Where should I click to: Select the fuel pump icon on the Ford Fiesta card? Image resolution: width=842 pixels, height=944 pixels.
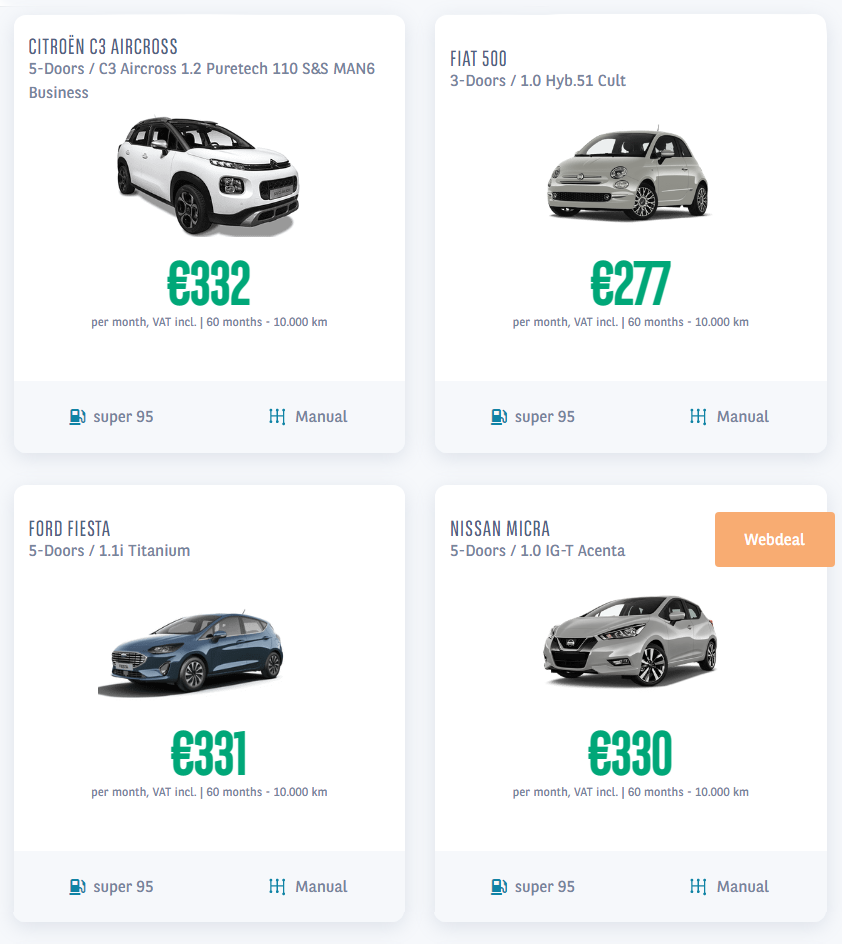point(78,886)
